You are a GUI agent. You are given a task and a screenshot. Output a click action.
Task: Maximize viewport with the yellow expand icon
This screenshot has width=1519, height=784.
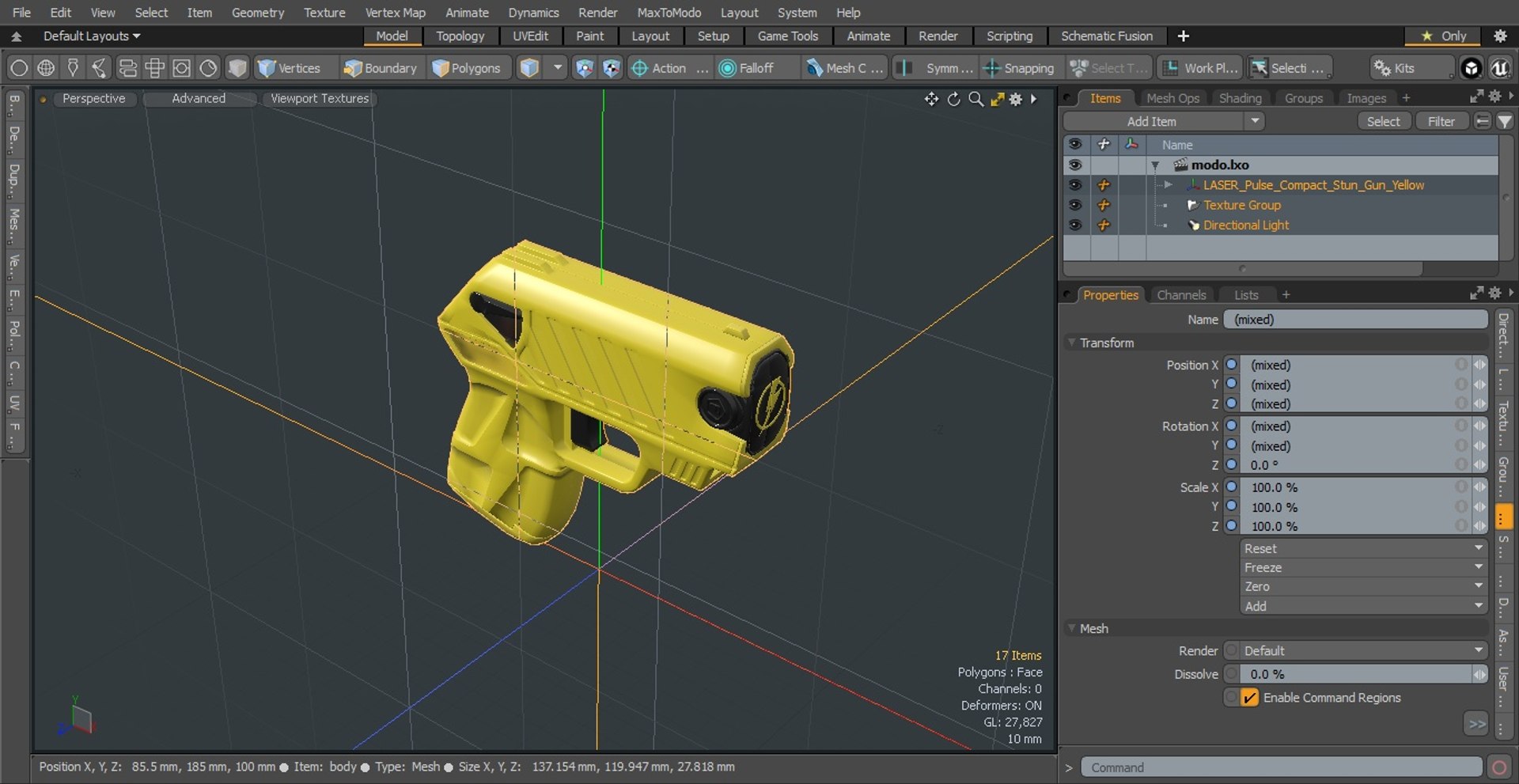[x=998, y=99]
